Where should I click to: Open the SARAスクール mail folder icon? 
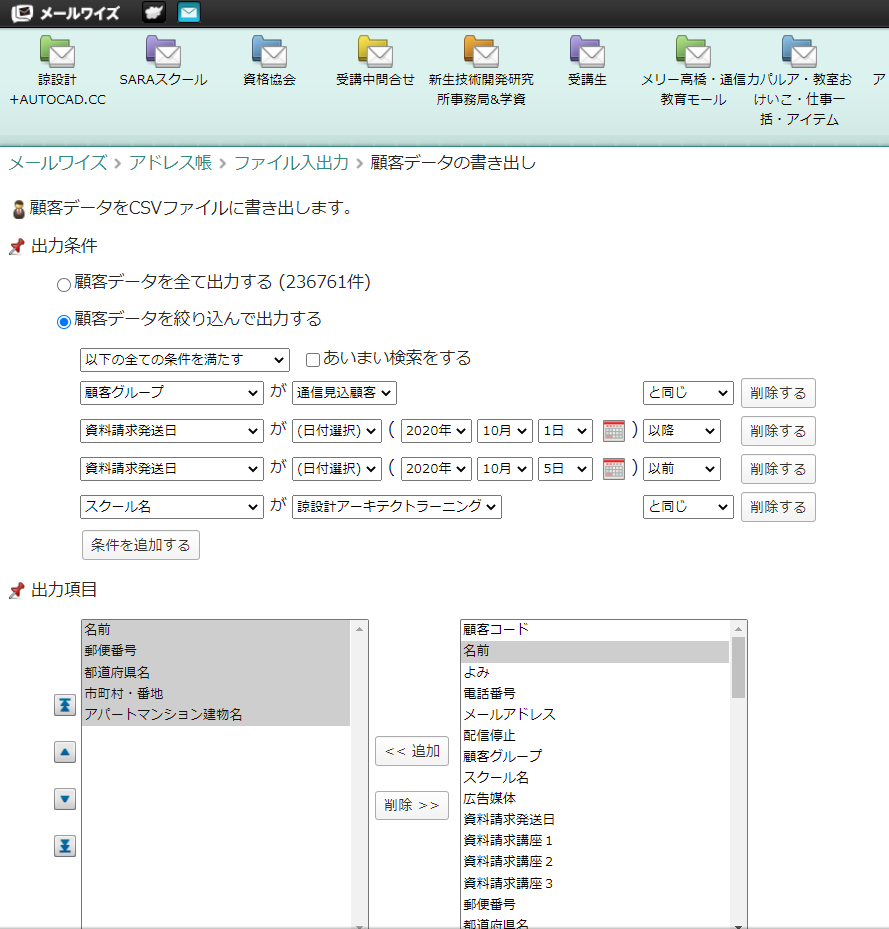click(x=163, y=51)
